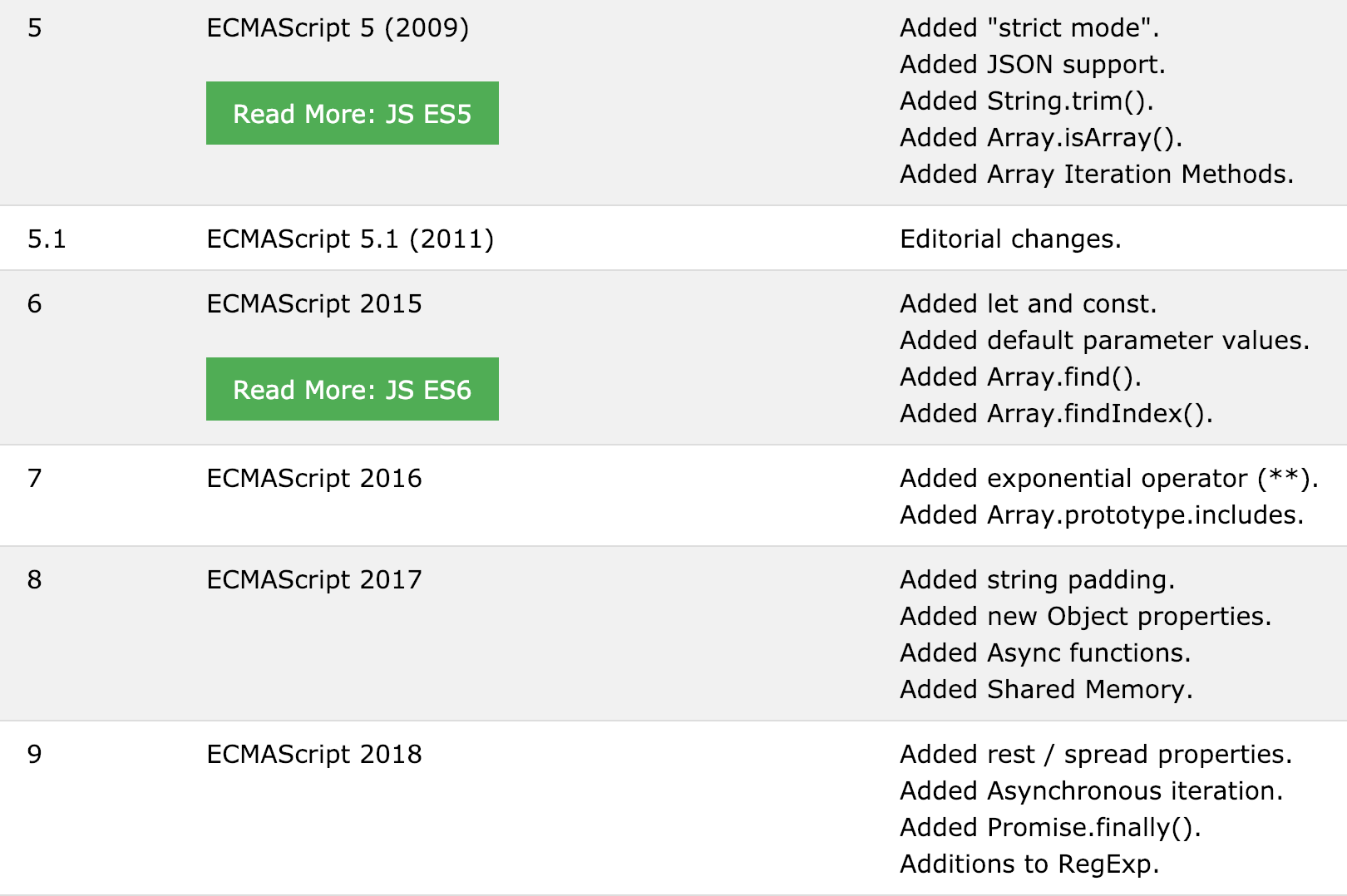Open the Read More: JS ES6 button
The image size is (1347, 896).
(352, 389)
